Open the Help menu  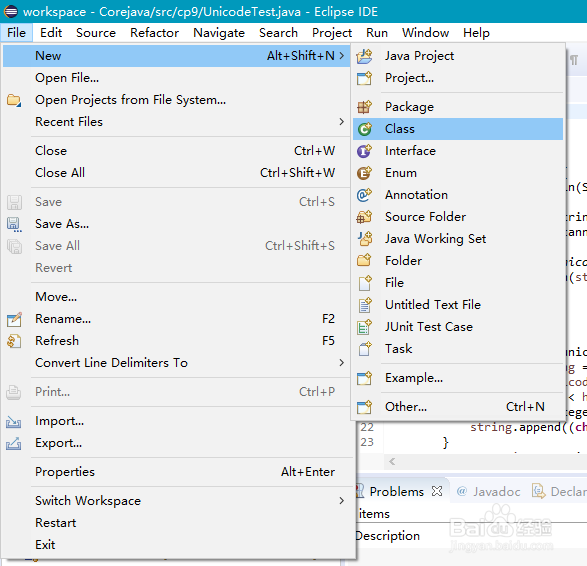[x=476, y=33]
